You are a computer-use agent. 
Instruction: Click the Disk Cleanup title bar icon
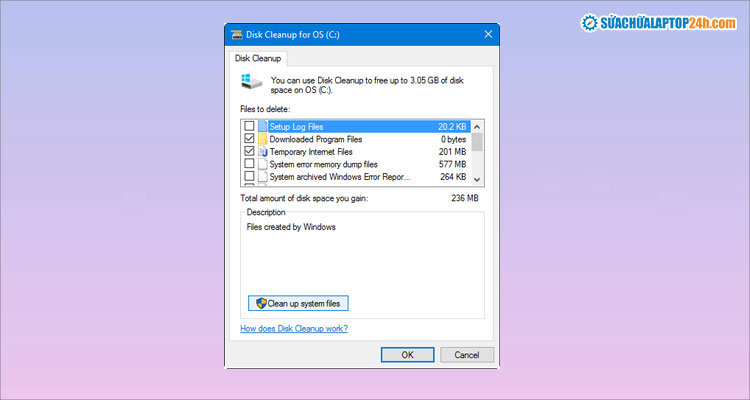(x=238, y=33)
